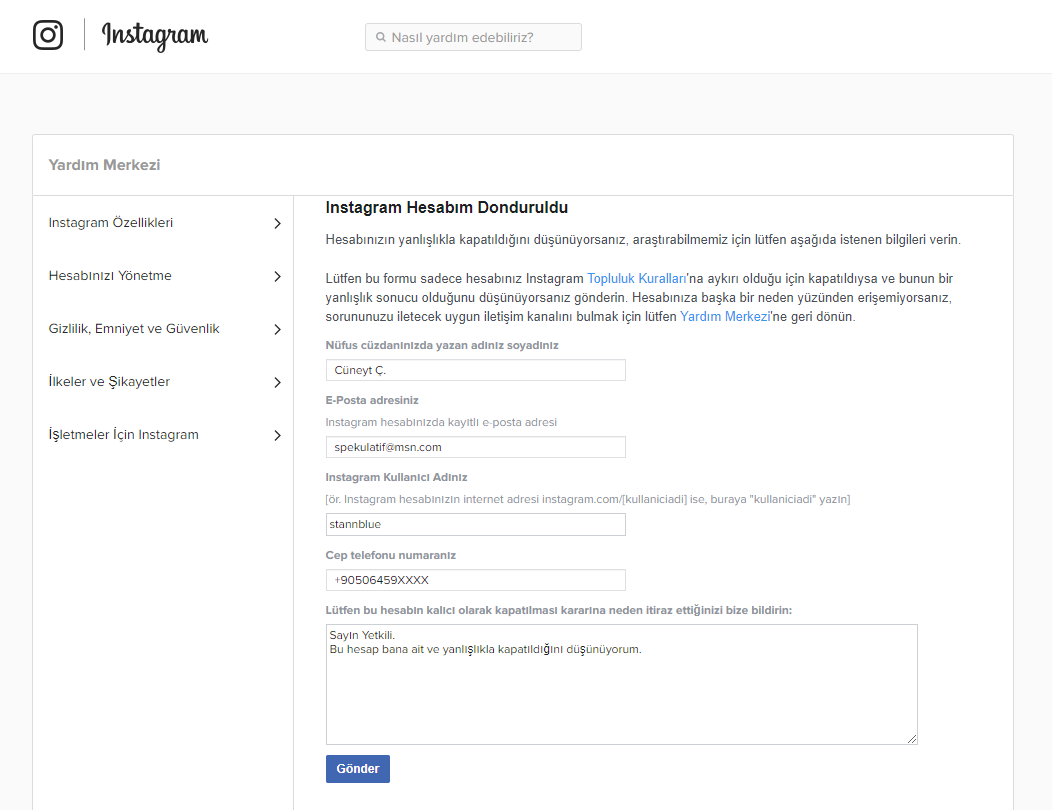Expand Gizlilik, Emniyet ve Güvenlik chevron
Screen dimensions: 1052x810
(x=277, y=330)
